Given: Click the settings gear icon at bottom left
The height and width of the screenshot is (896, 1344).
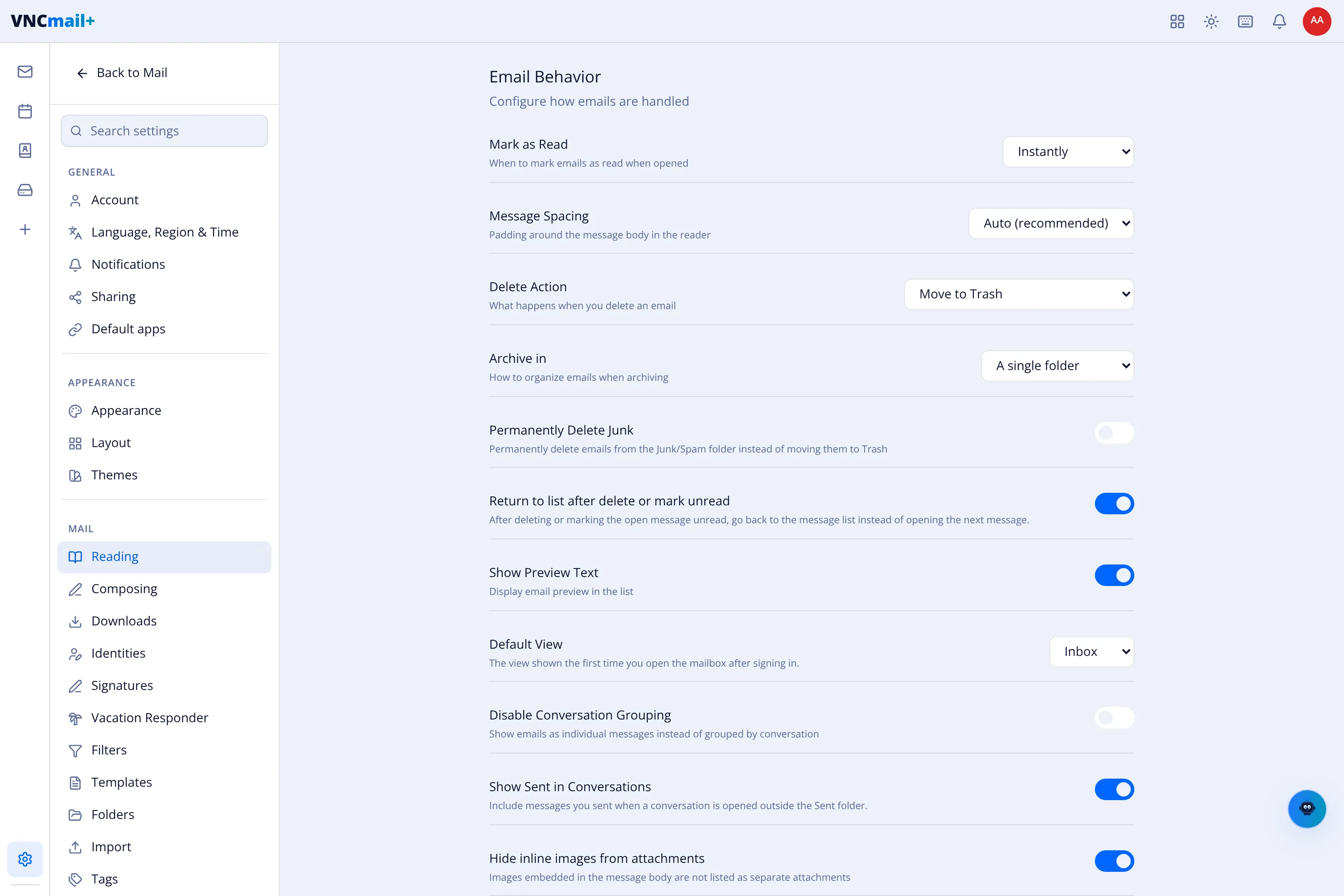Looking at the screenshot, I should point(25,859).
